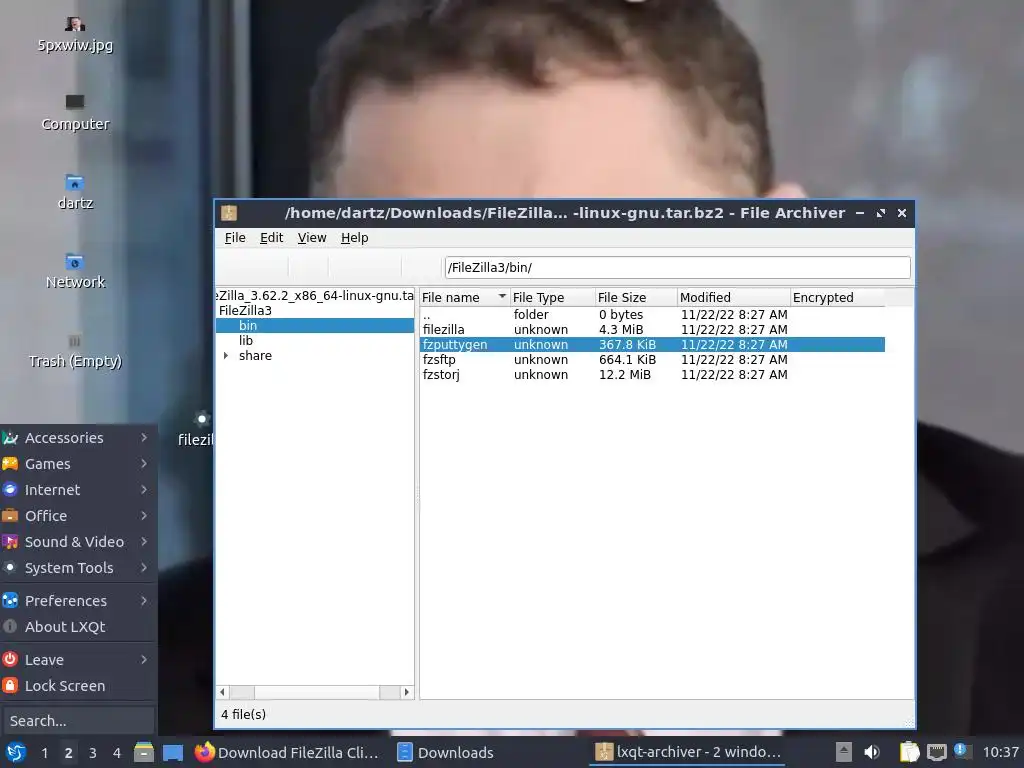The width and height of the screenshot is (1024, 768).
Task: Click the tree panel horizontal scrollbar track
Action: coord(317,692)
